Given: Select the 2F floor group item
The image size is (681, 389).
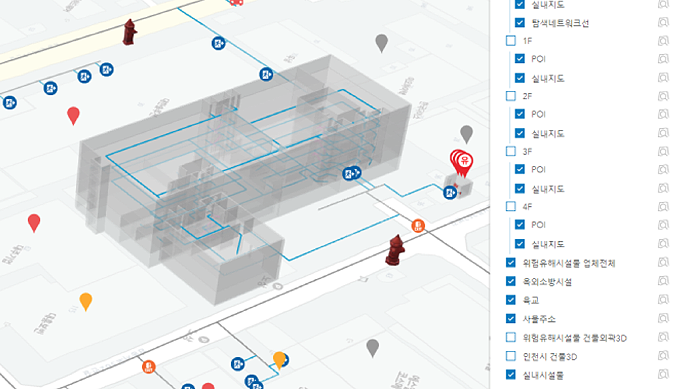Looking at the screenshot, I should pyautogui.click(x=527, y=96).
